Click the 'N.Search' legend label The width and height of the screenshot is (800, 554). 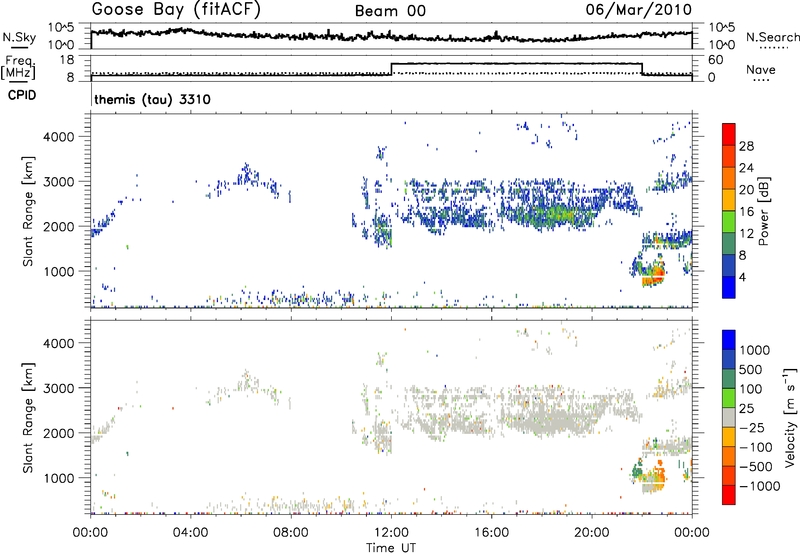click(773, 37)
